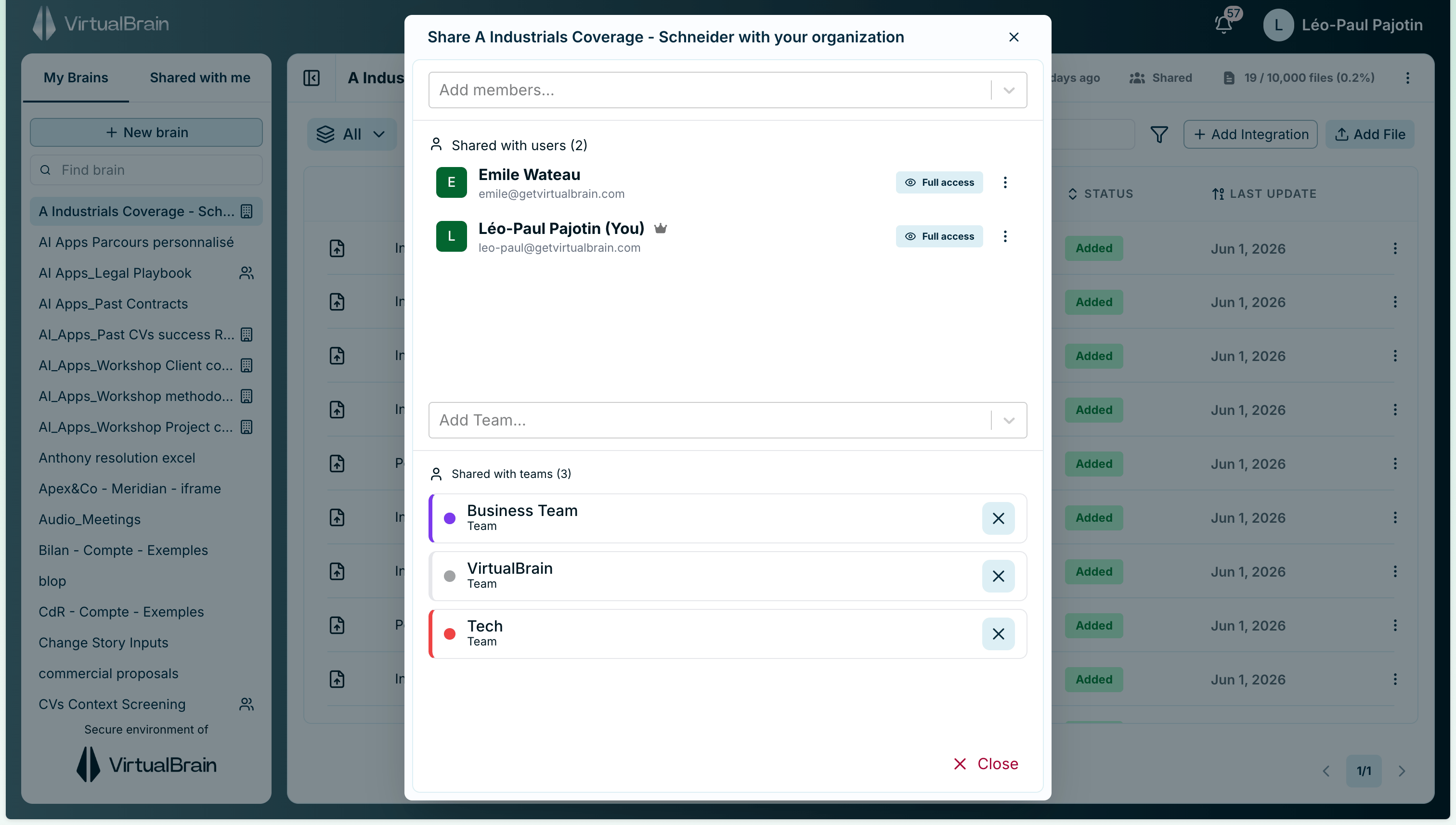This screenshot has height=825, width=1456.
Task: Click the first row's Added status badge
Action: (x=1093, y=248)
